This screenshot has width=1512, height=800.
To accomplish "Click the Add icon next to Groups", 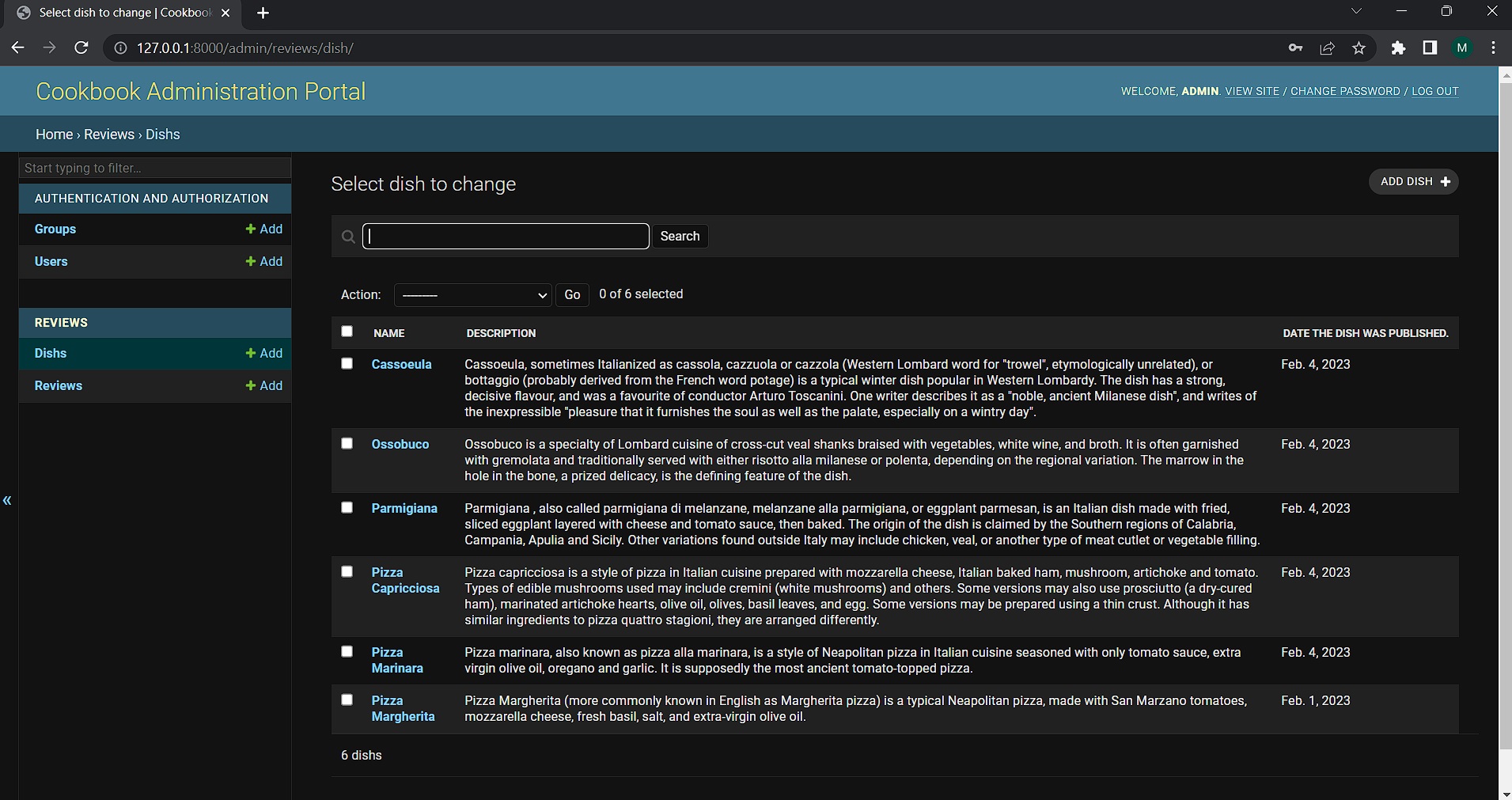I will [x=251, y=229].
